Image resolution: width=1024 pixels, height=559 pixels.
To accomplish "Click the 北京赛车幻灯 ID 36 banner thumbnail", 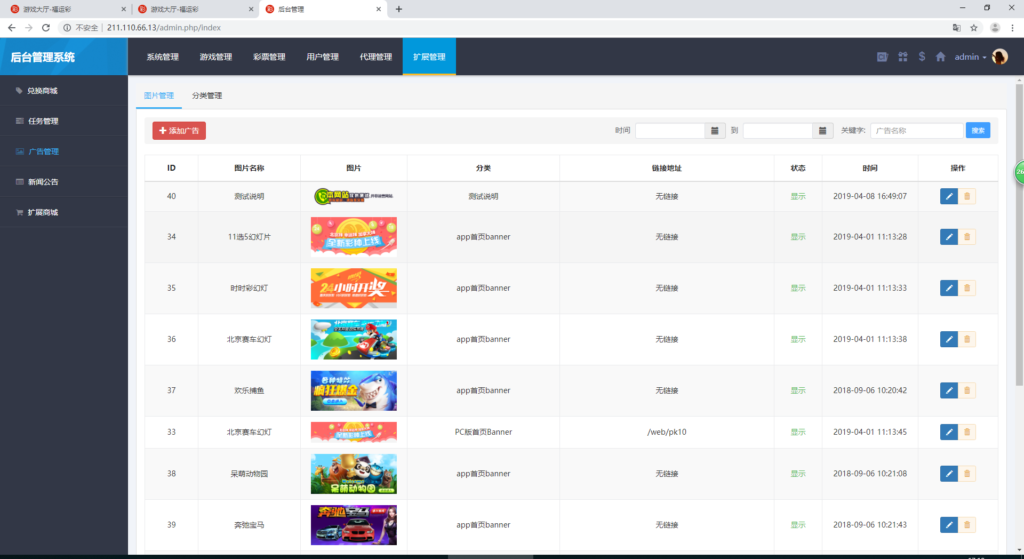I will [x=353, y=339].
